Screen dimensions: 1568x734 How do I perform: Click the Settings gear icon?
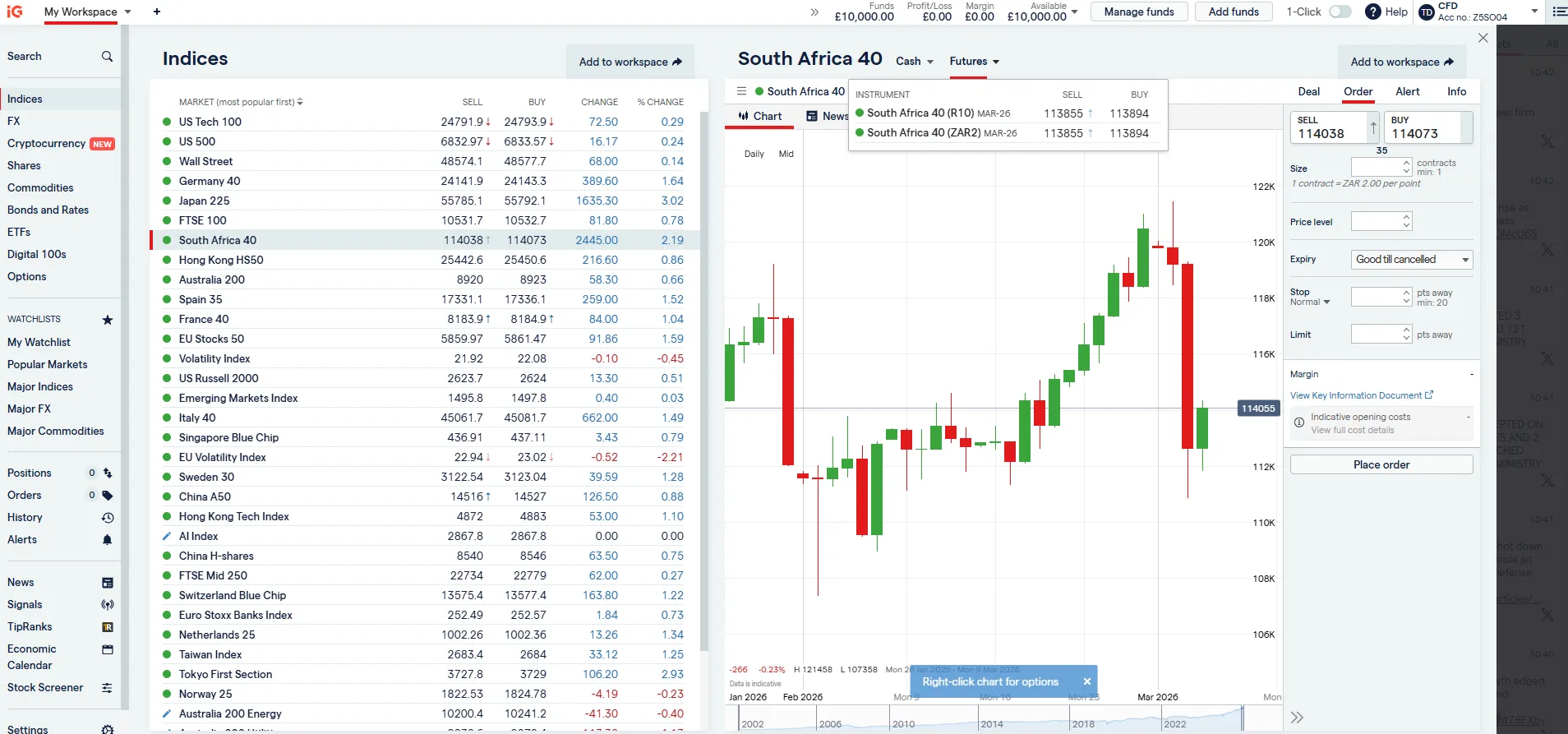pos(107,730)
